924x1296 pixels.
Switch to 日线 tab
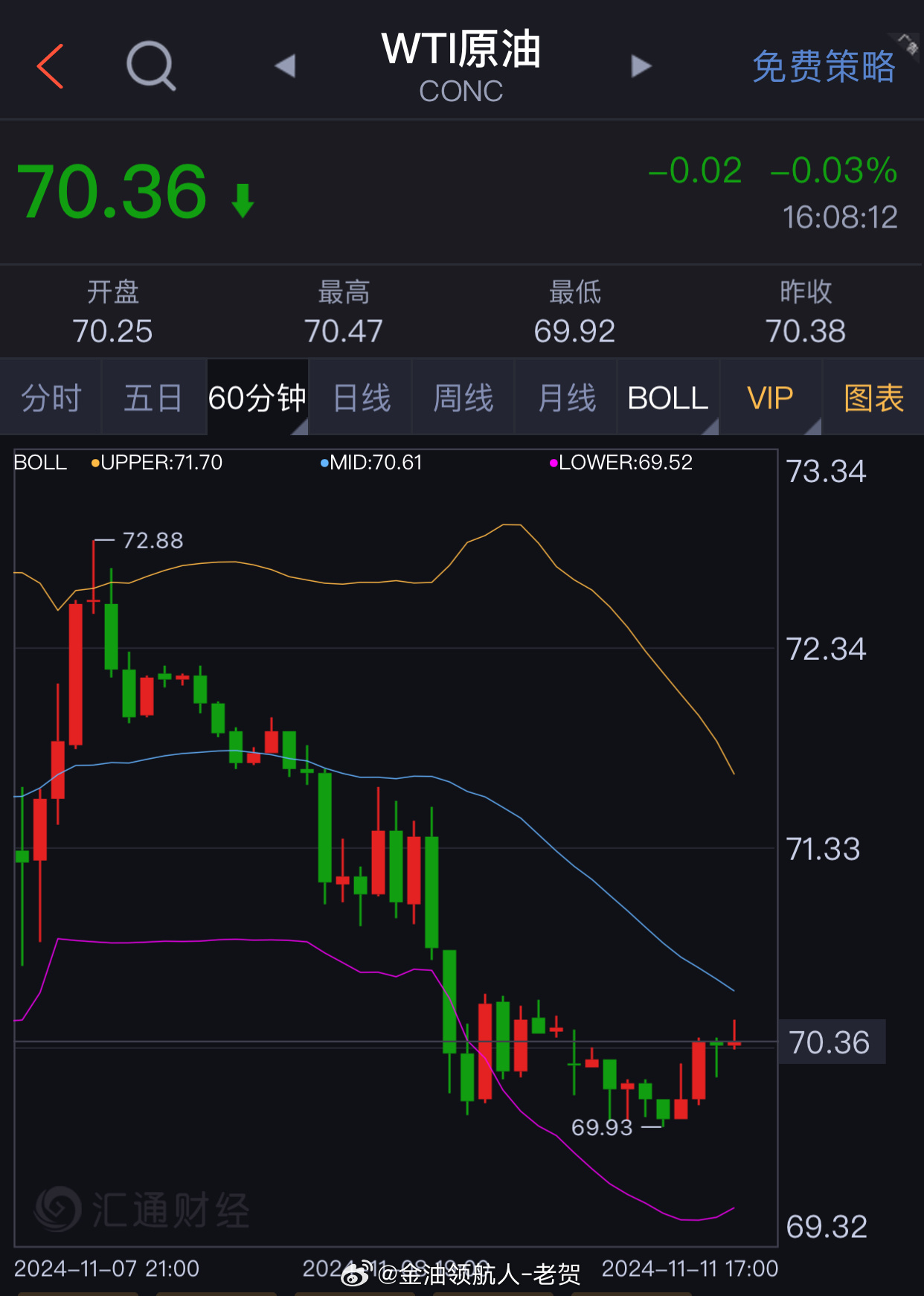[361, 397]
